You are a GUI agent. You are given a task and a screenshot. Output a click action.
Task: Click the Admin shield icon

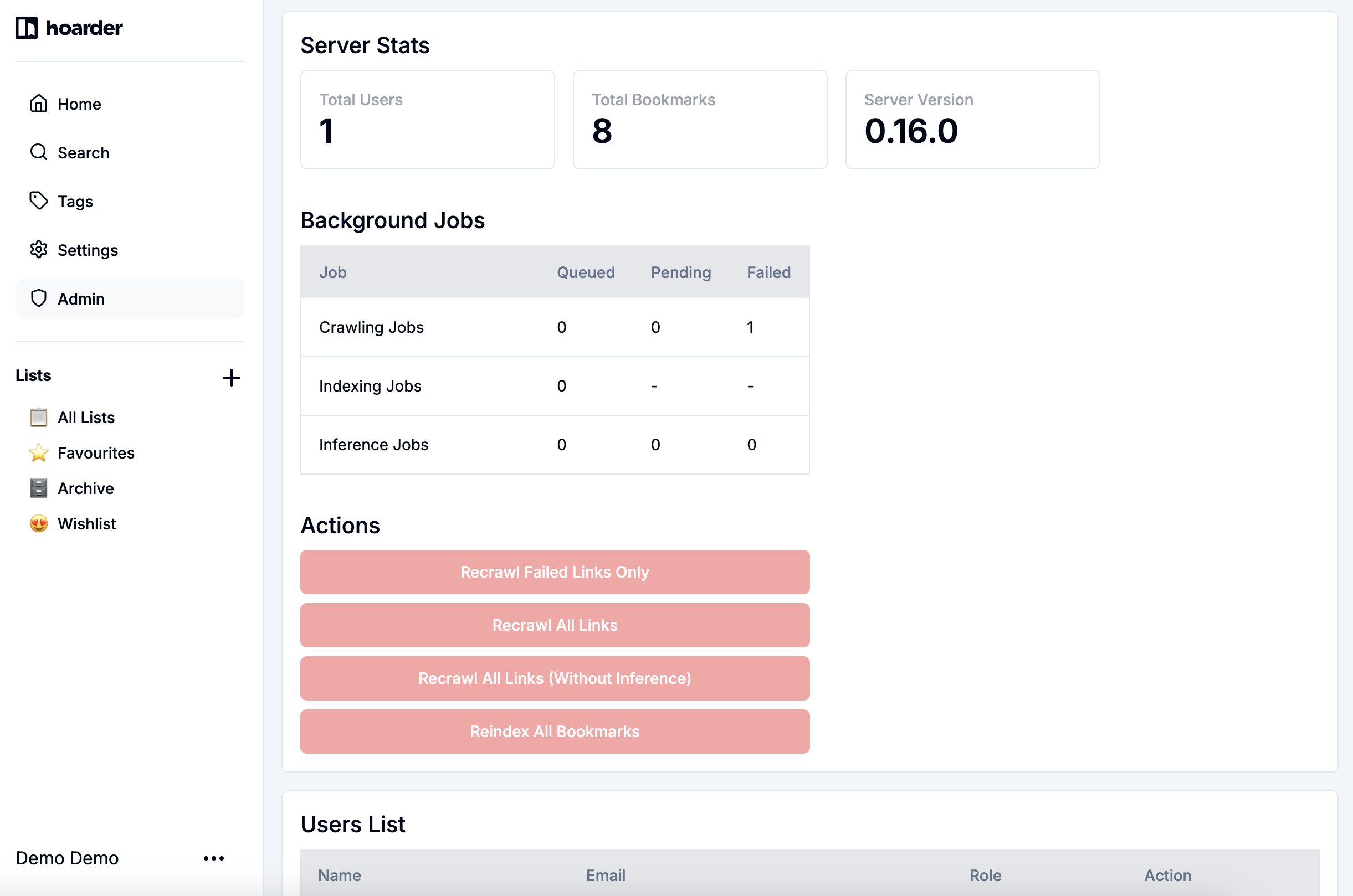click(38, 298)
